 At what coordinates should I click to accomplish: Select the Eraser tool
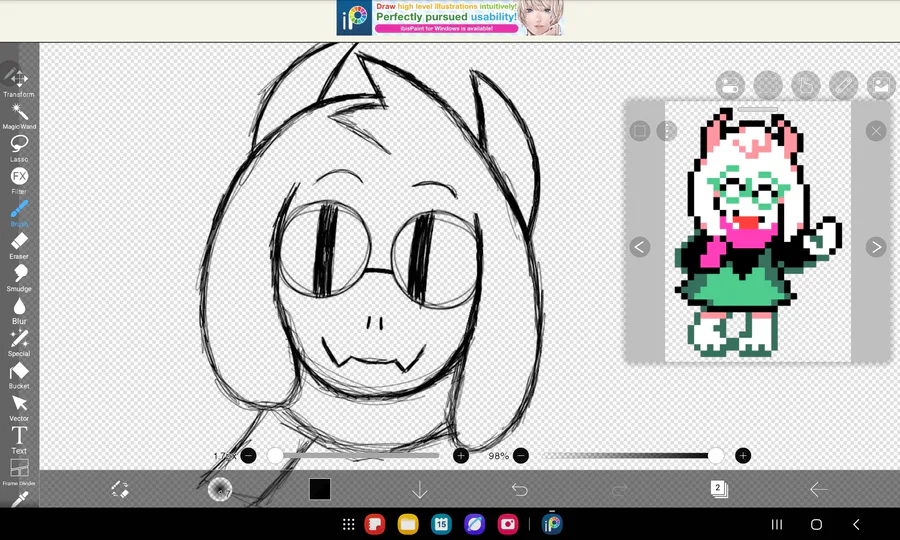click(x=19, y=246)
